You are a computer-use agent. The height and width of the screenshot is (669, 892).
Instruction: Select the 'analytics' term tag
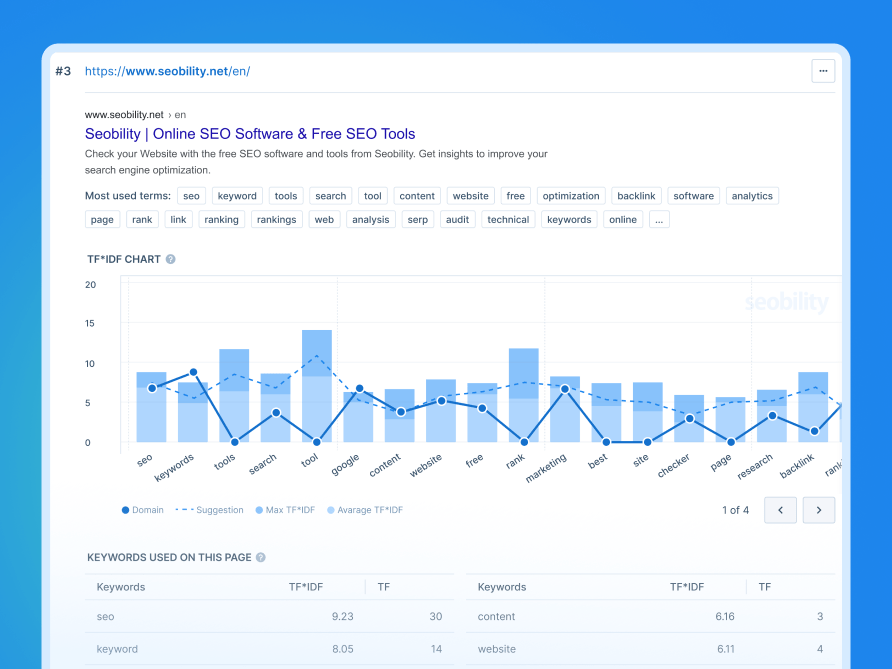752,196
